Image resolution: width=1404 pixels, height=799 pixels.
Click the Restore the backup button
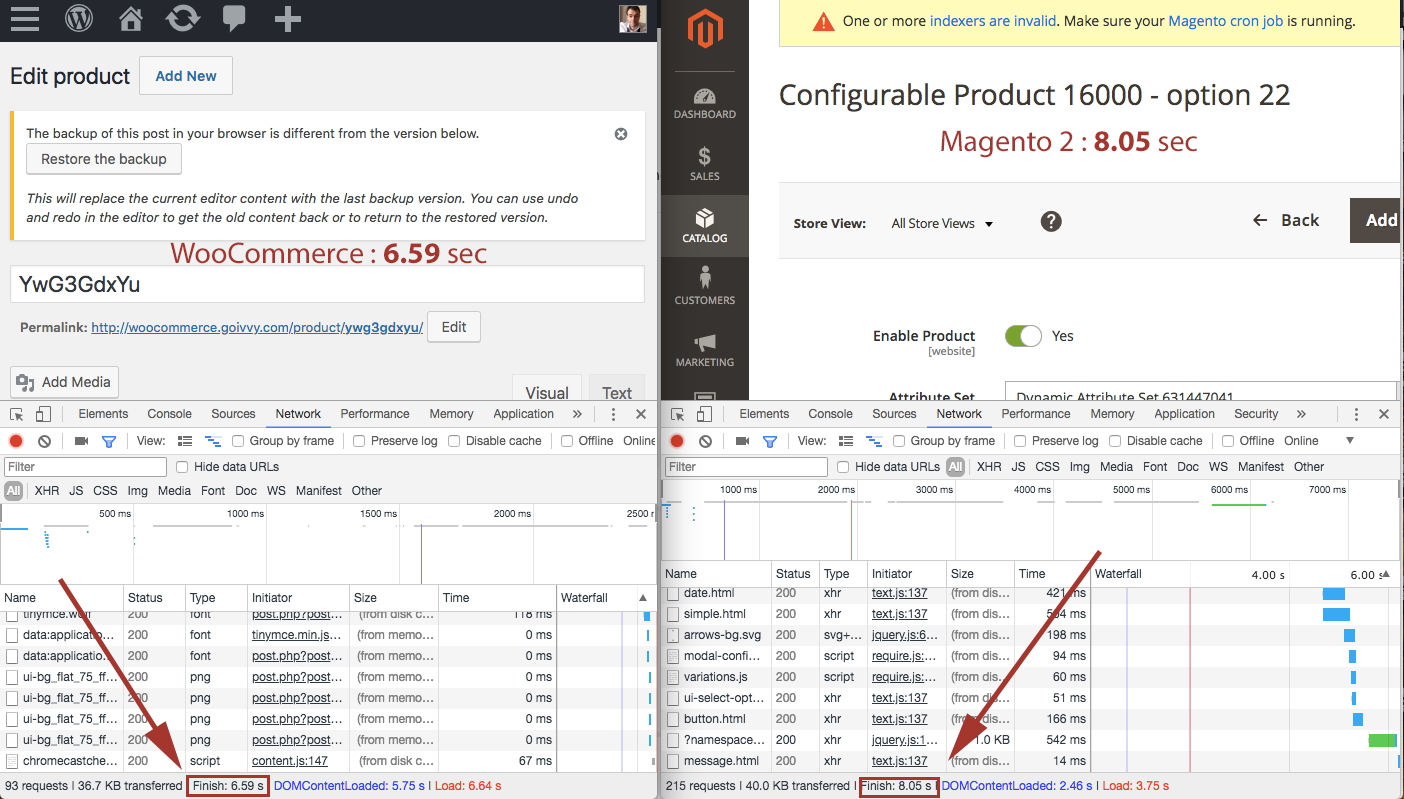click(104, 159)
